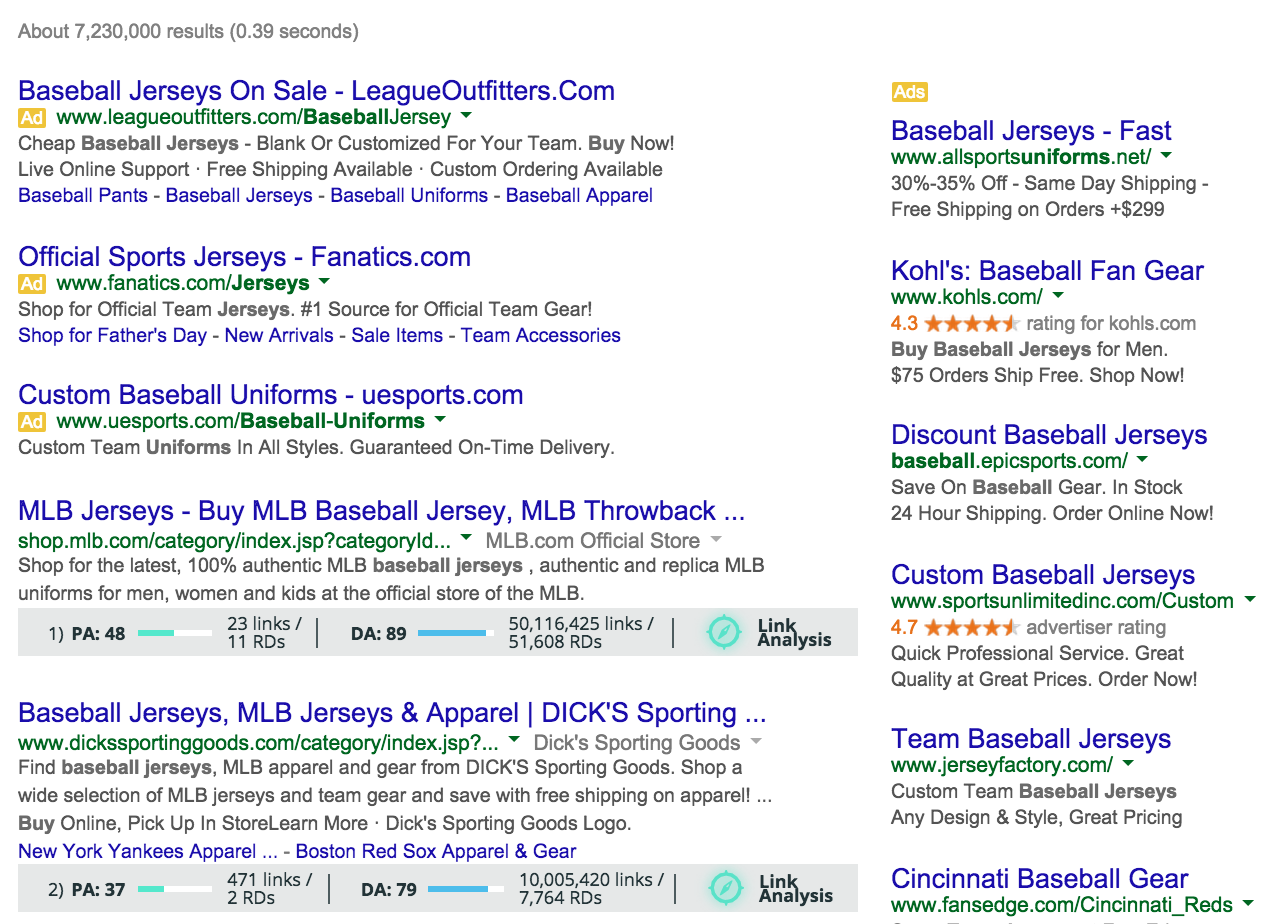The height and width of the screenshot is (924, 1266).
Task: Click the Ad badge beside leagueoutfitters.com URL
Action: point(32,118)
